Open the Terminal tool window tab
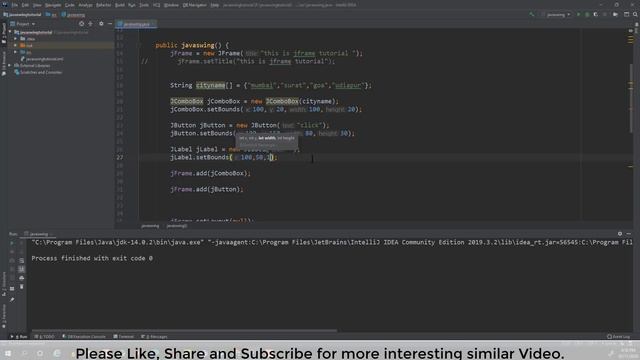The height and width of the screenshot is (360, 640). click(x=124, y=336)
